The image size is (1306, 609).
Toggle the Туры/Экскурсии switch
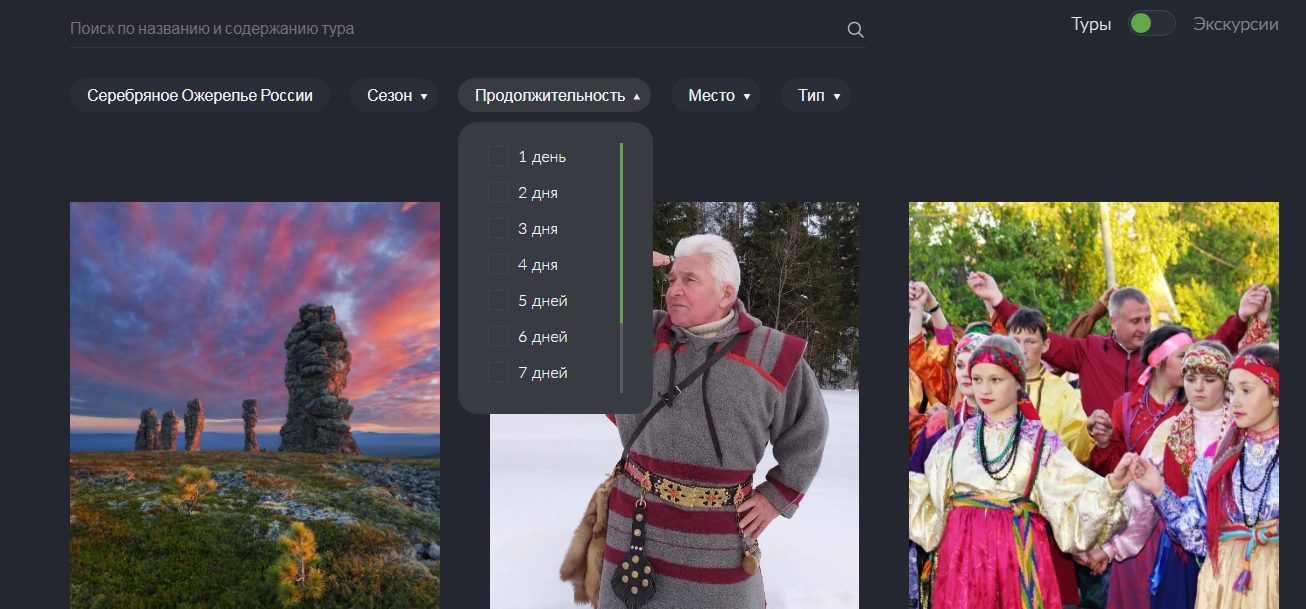click(1151, 24)
